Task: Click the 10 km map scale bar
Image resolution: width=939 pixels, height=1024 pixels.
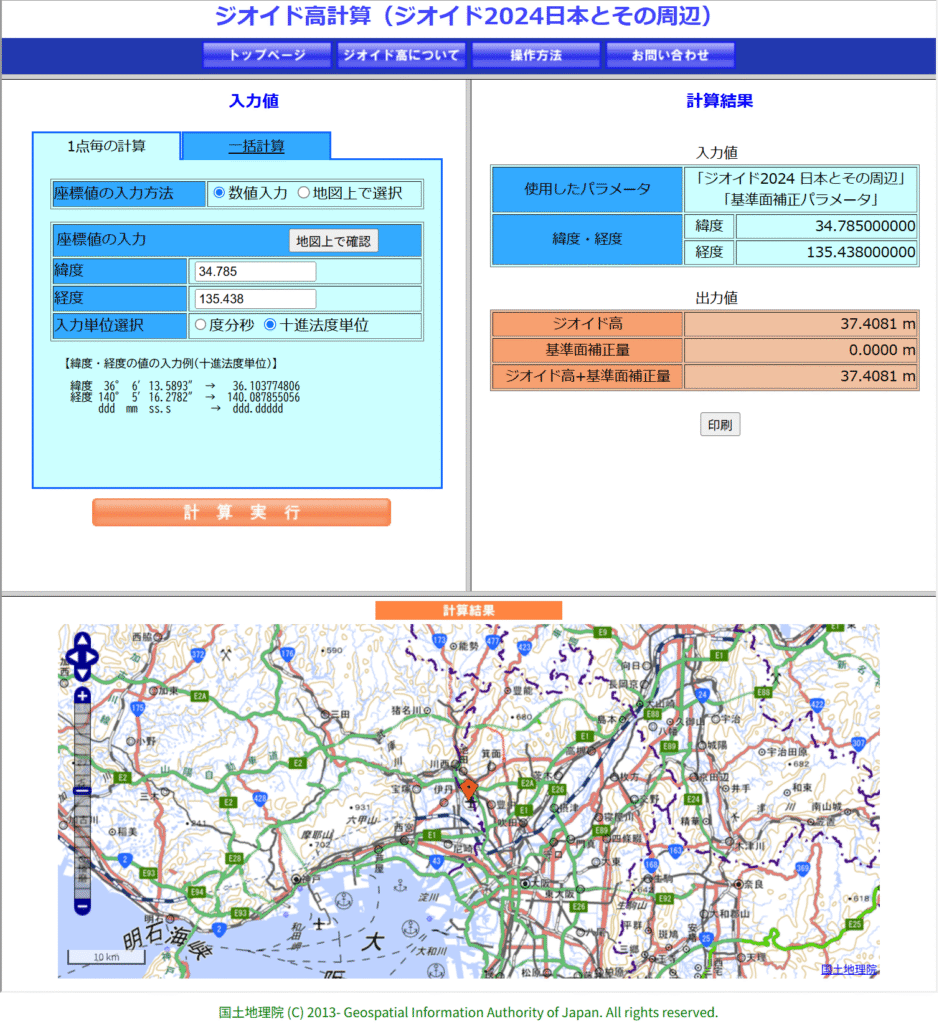Action: (x=106, y=957)
